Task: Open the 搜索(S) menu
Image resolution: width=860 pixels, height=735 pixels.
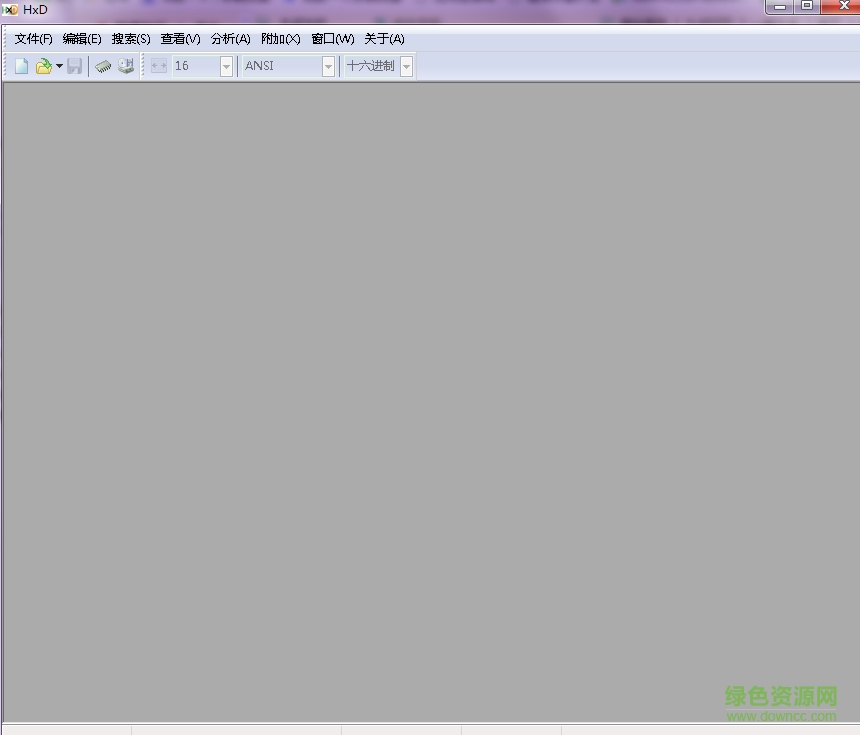Action: [130, 39]
